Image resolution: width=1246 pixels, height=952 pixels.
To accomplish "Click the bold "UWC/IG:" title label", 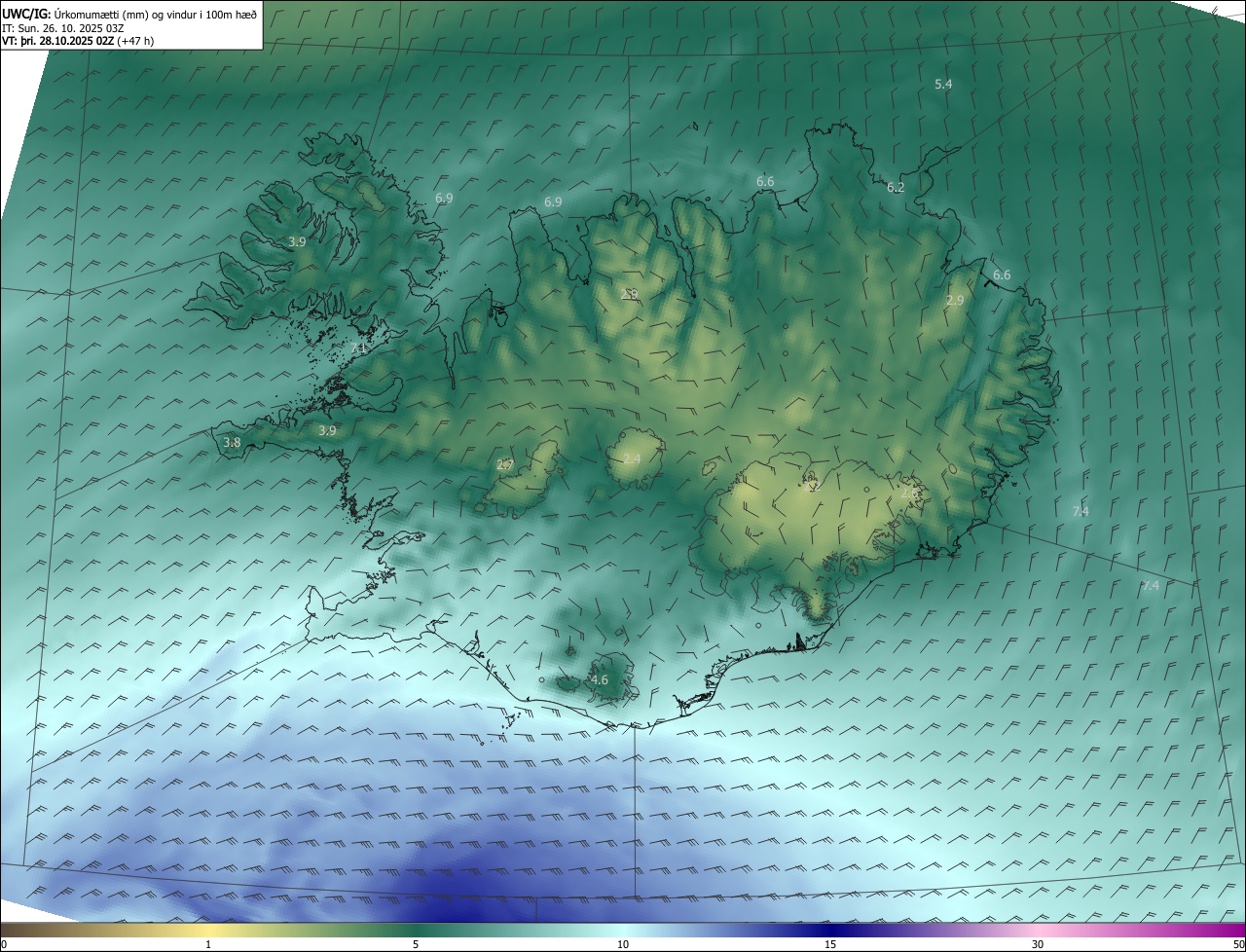I will click(26, 14).
